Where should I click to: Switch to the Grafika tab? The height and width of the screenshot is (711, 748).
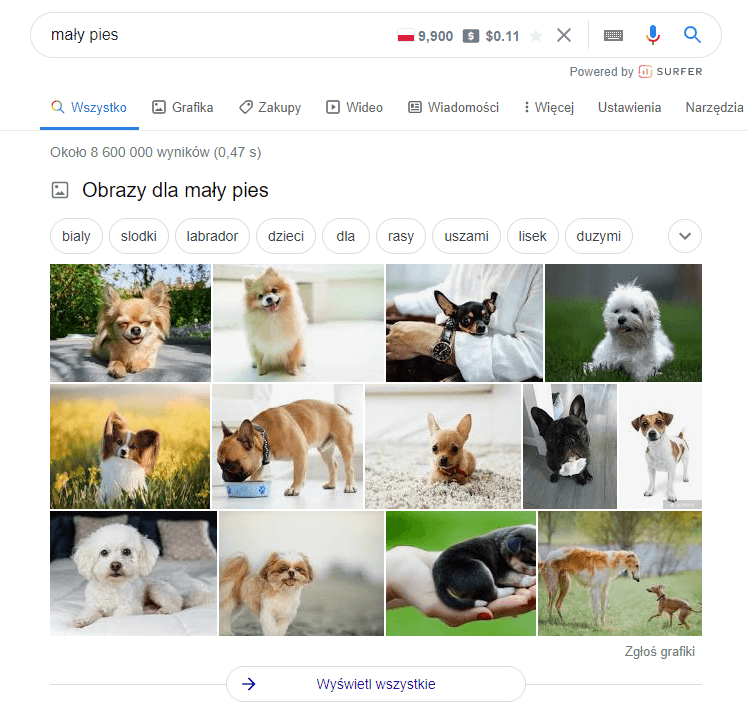point(182,108)
